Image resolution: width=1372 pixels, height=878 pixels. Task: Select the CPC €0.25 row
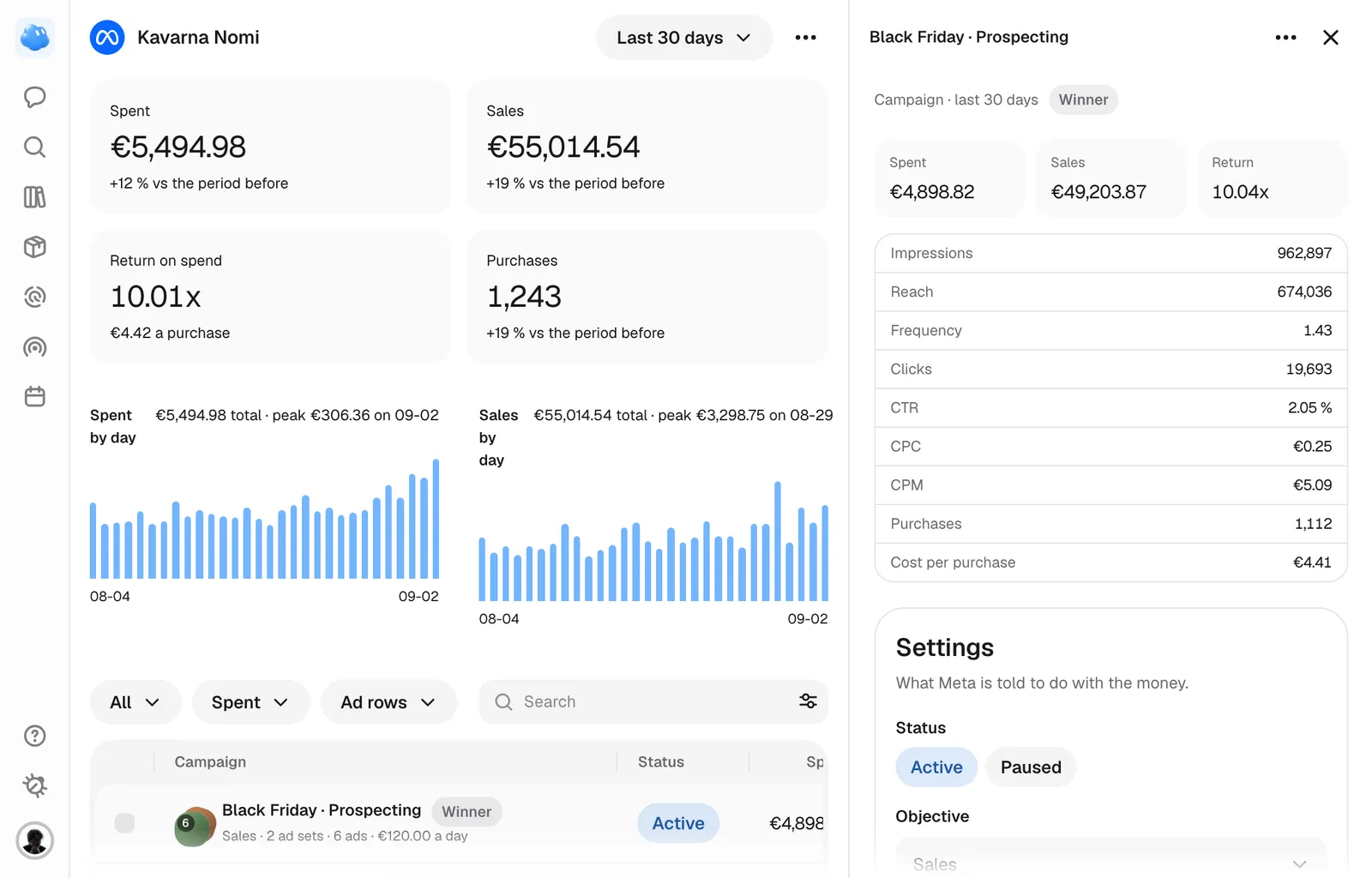pyautogui.click(x=1110, y=446)
